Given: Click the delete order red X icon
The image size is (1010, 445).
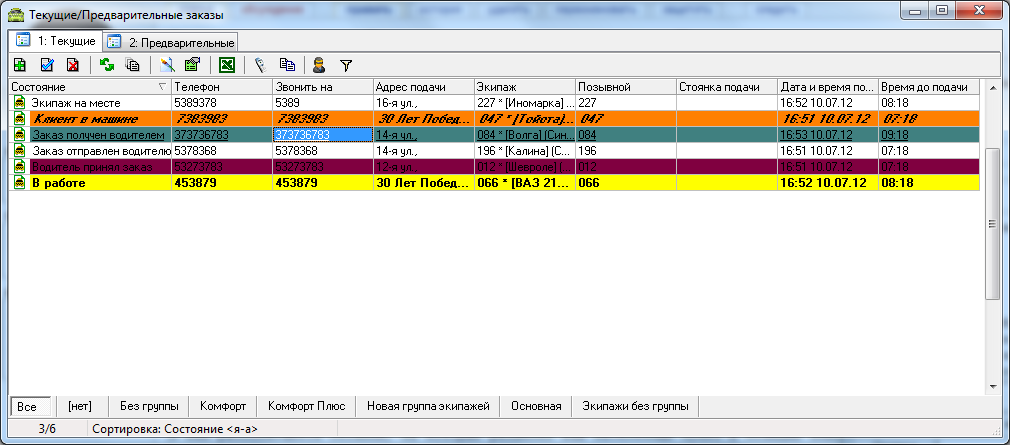Looking at the screenshot, I should pyautogui.click(x=73, y=66).
